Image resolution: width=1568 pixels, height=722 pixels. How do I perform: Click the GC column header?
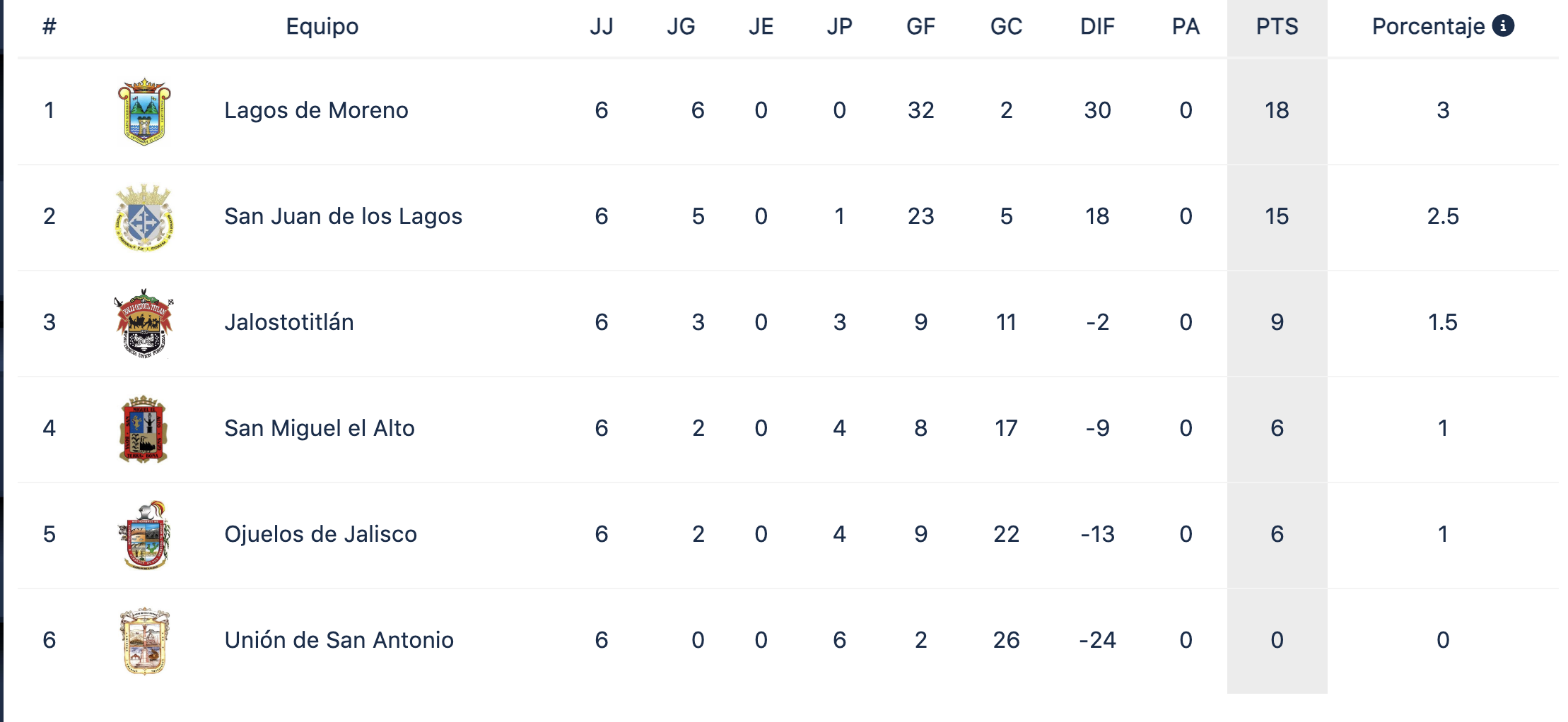pyautogui.click(x=1006, y=27)
